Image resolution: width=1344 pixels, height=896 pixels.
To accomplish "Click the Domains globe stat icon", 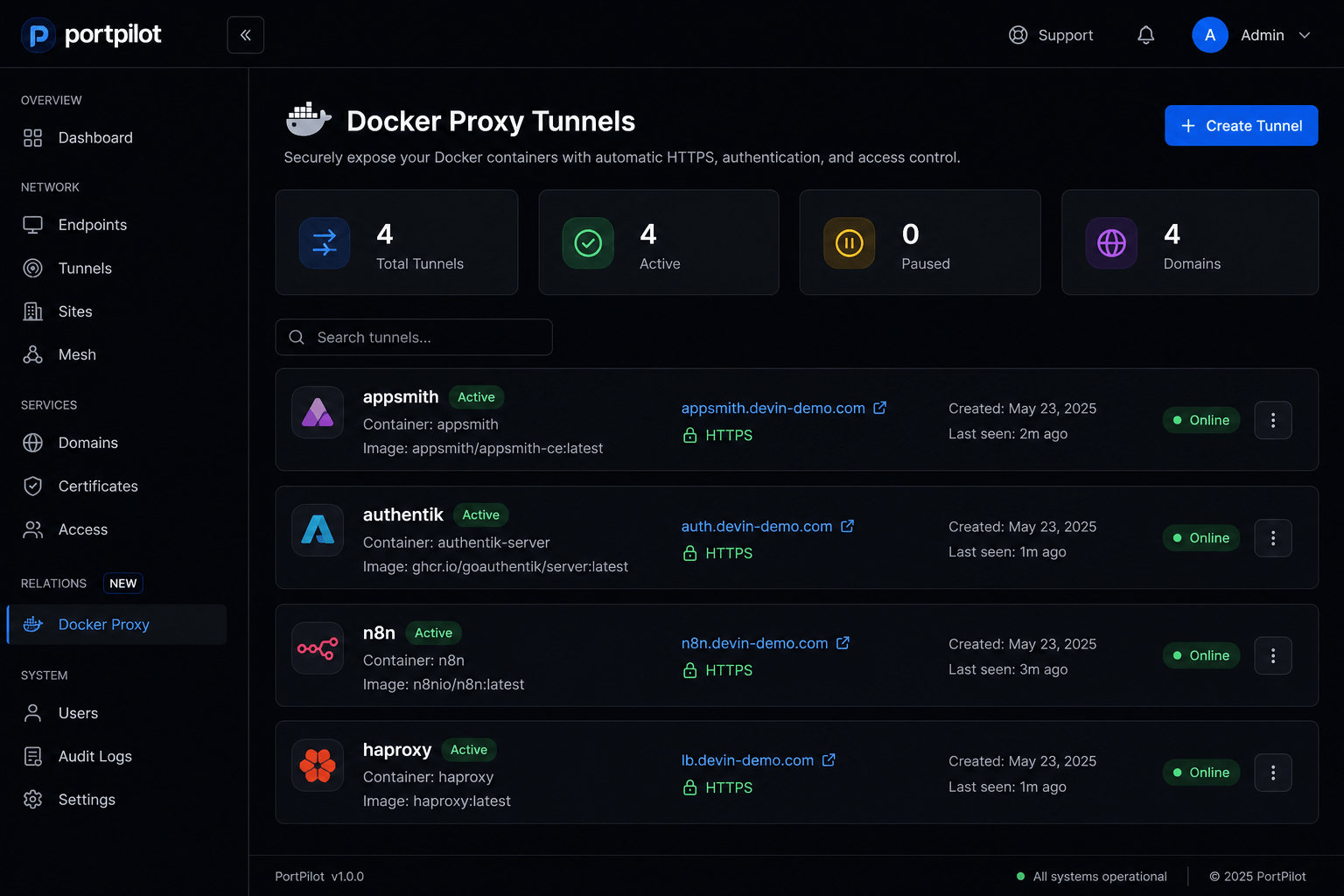I will pyautogui.click(x=1111, y=242).
